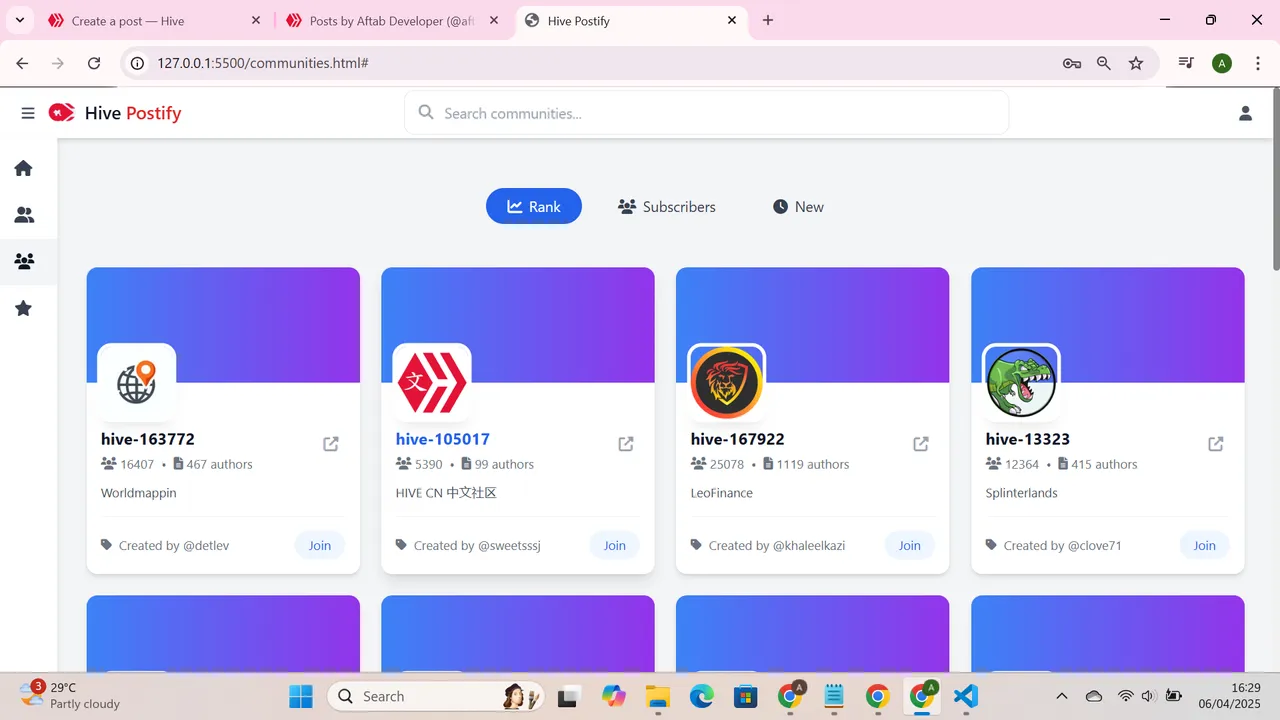This screenshot has height=720, width=1280.
Task: Open the user profile icon in header
Action: pyautogui.click(x=1245, y=113)
